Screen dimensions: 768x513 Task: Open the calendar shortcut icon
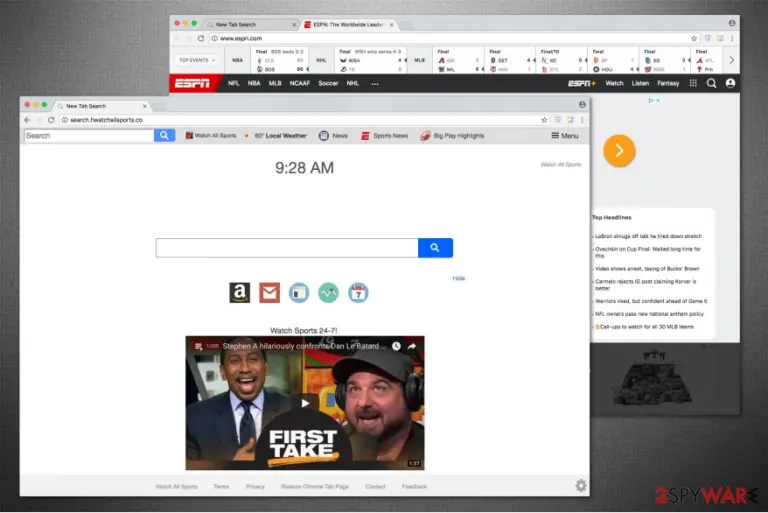tap(358, 293)
